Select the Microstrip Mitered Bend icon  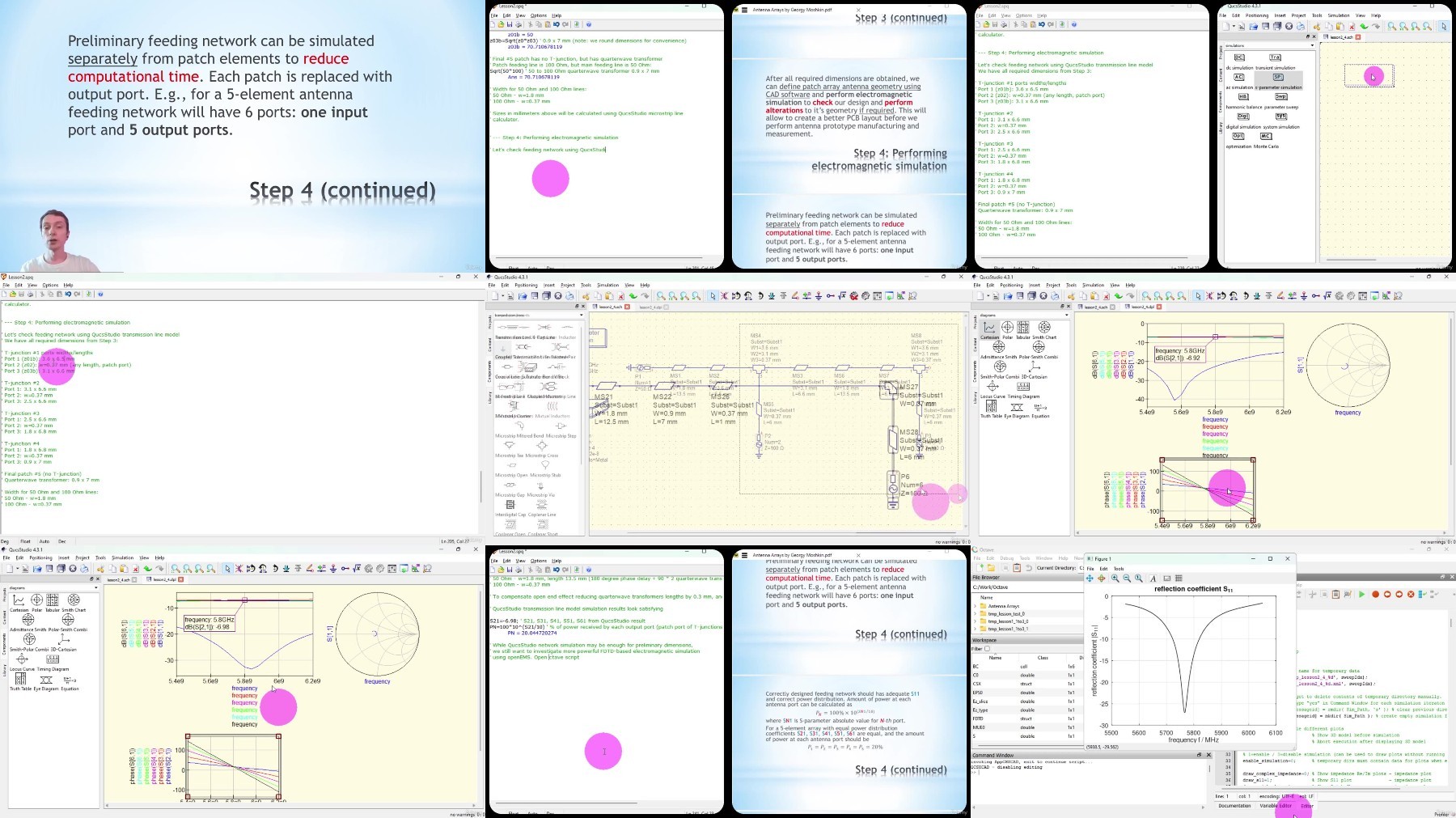click(x=520, y=426)
